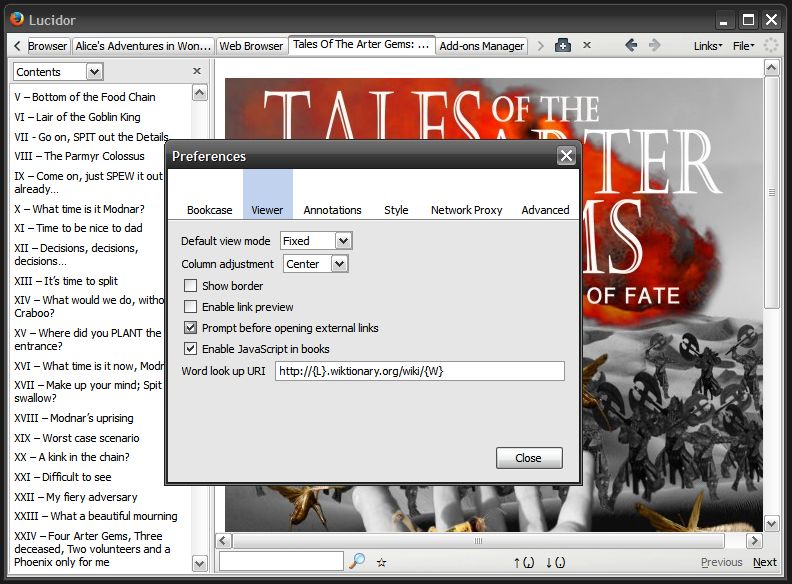
Task: Click the star bookmark icon
Action: 381,562
